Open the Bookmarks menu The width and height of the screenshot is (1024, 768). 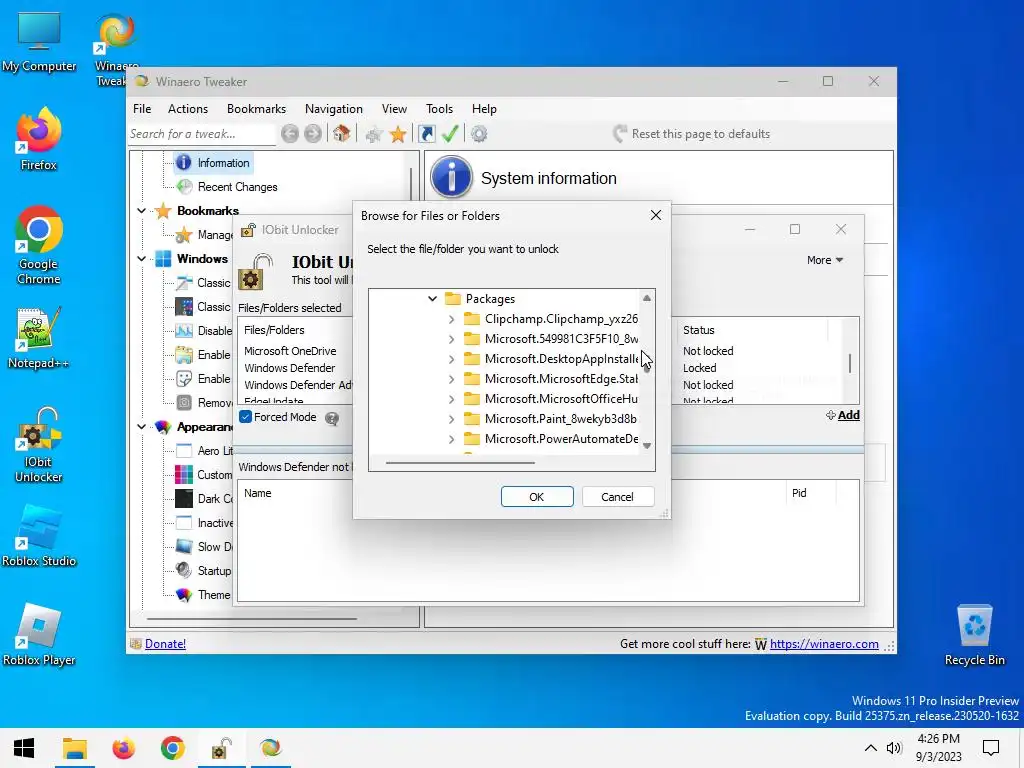pos(256,109)
